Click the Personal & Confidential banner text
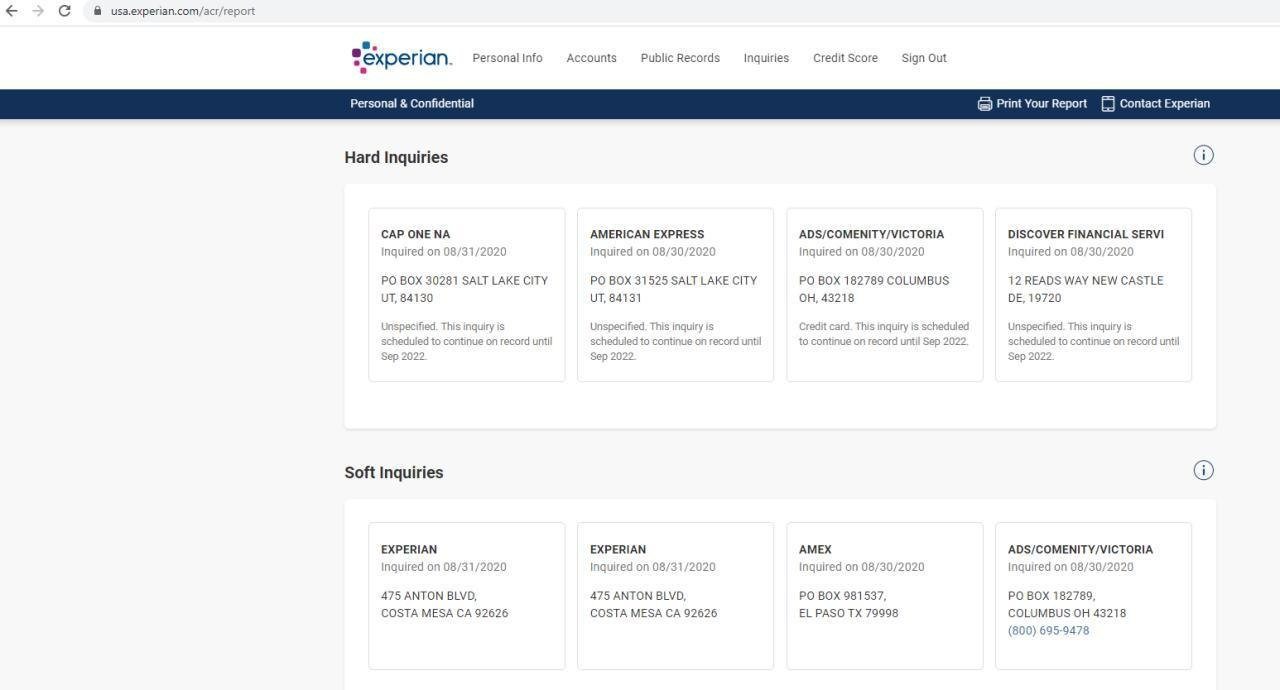 point(412,104)
